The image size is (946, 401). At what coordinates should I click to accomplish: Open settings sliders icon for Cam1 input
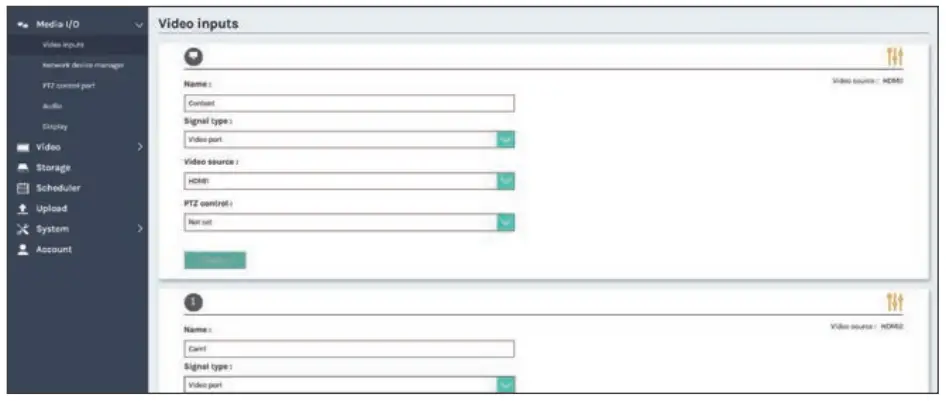pos(895,302)
